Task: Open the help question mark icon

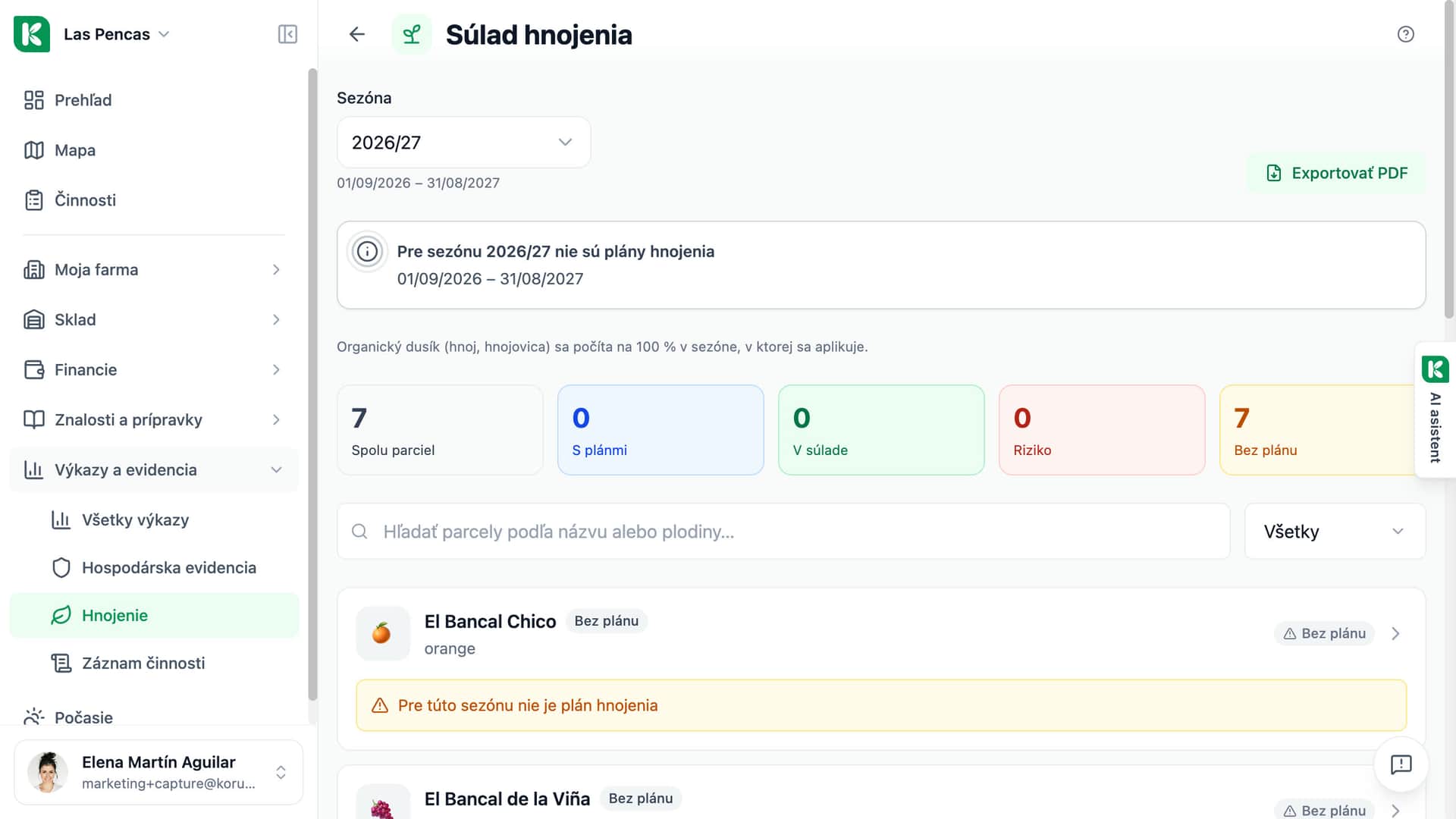Action: [1405, 34]
